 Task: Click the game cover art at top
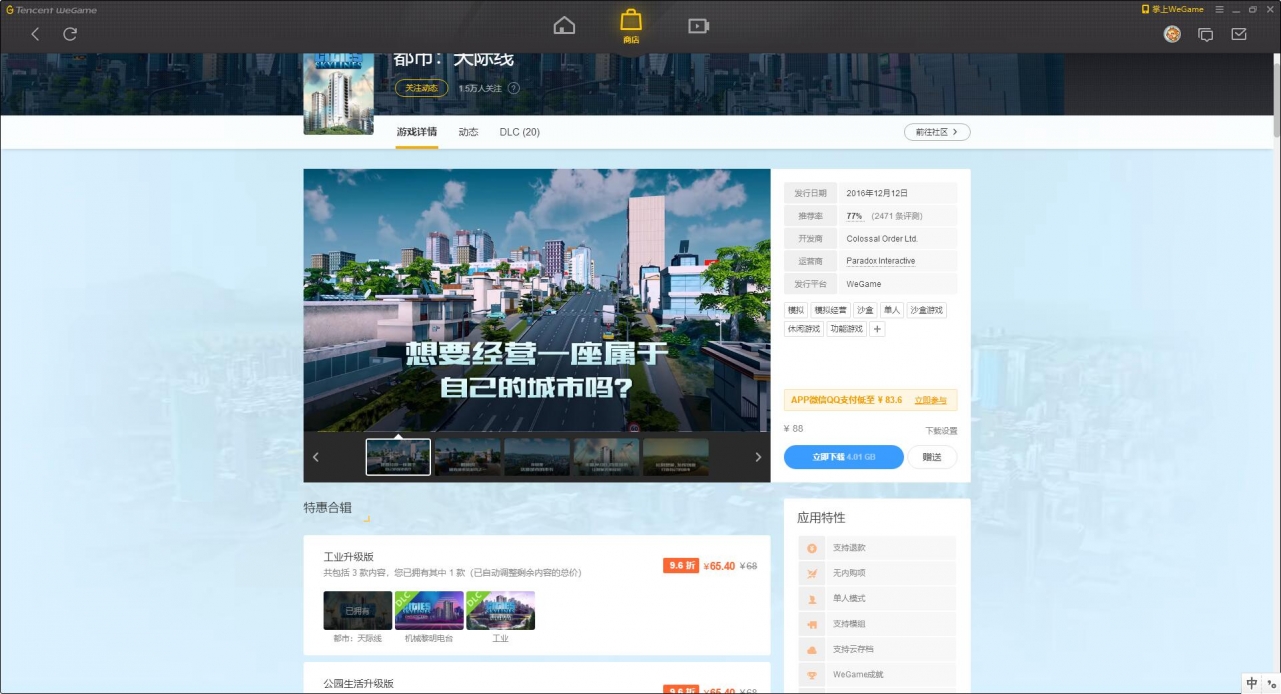click(x=338, y=93)
